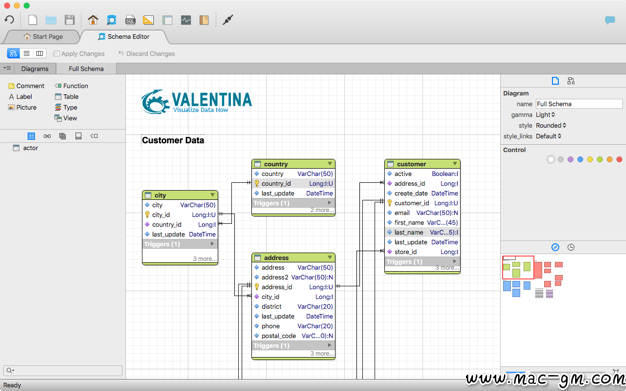Select the Table element from the palette
The width and height of the screenshot is (626, 391).
[67, 97]
